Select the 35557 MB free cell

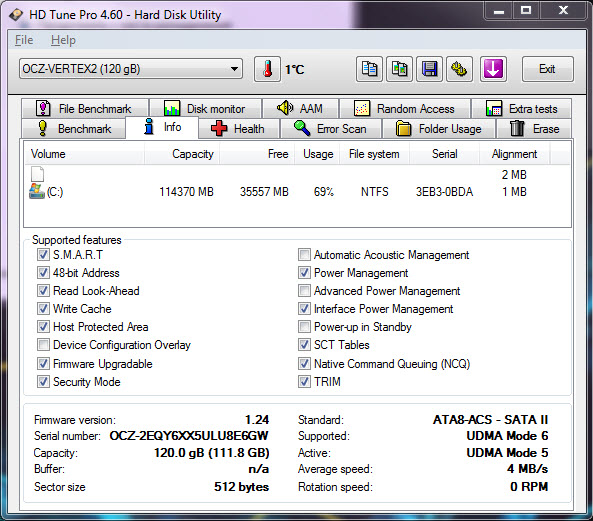(264, 192)
